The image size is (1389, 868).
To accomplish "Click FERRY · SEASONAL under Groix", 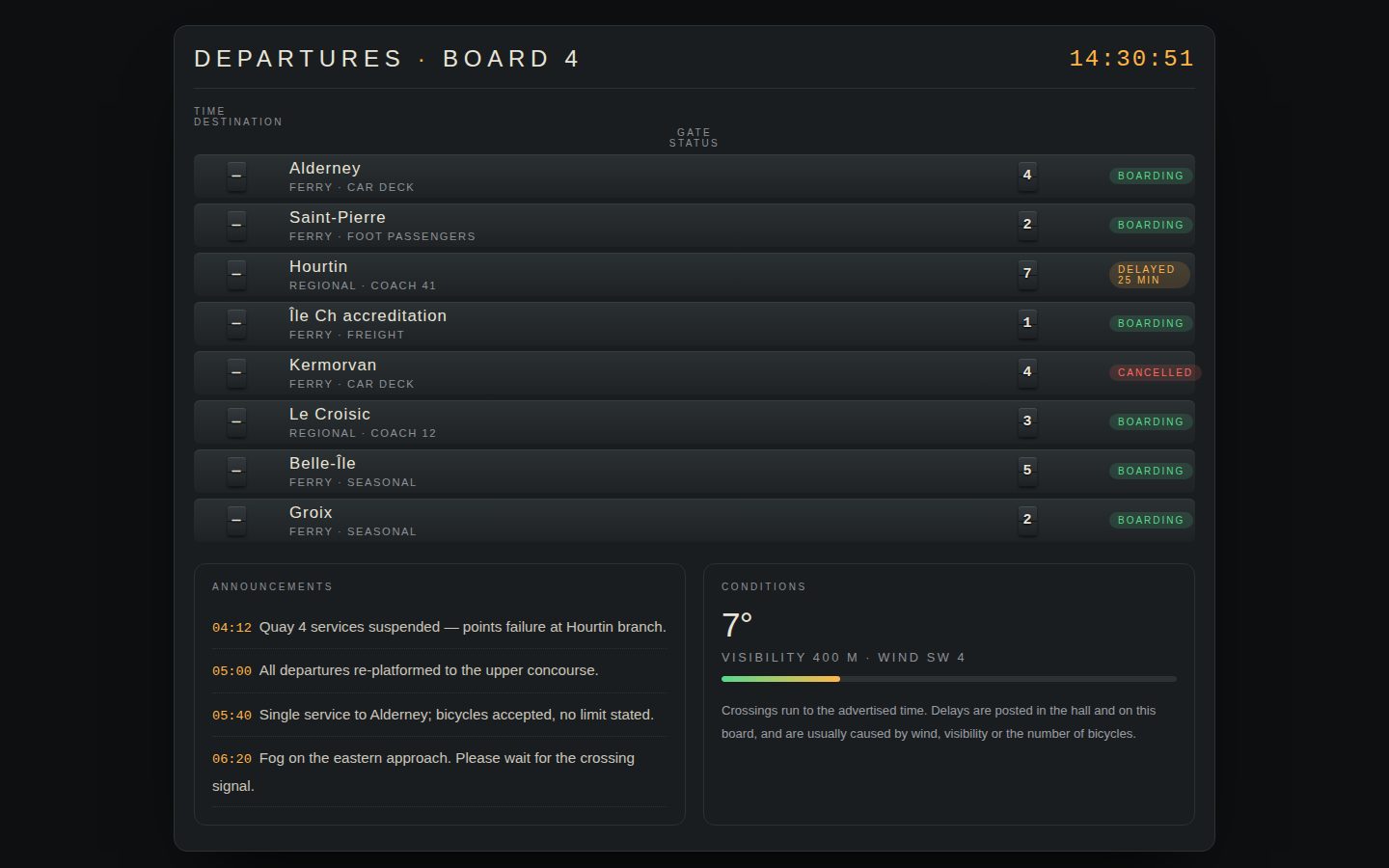I will point(353,531).
